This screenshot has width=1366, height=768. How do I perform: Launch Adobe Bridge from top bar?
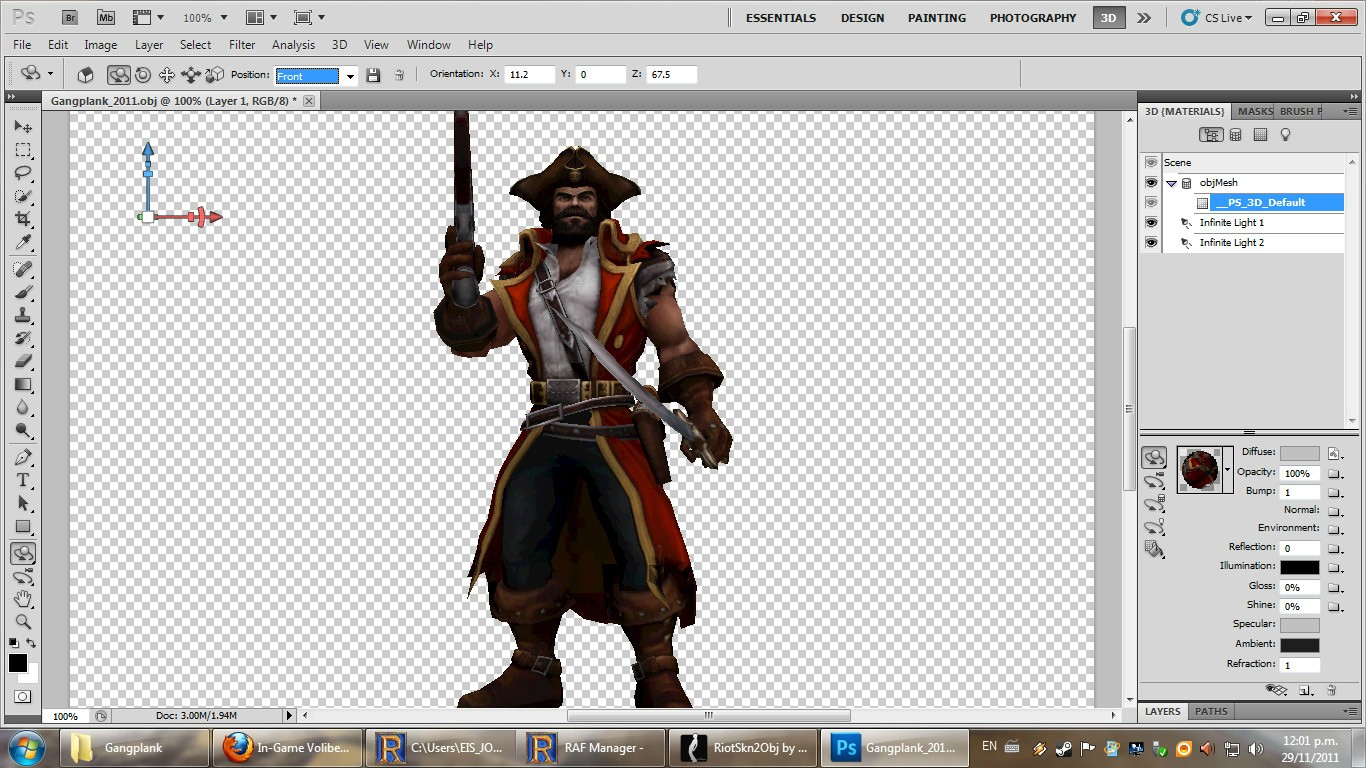(x=70, y=17)
